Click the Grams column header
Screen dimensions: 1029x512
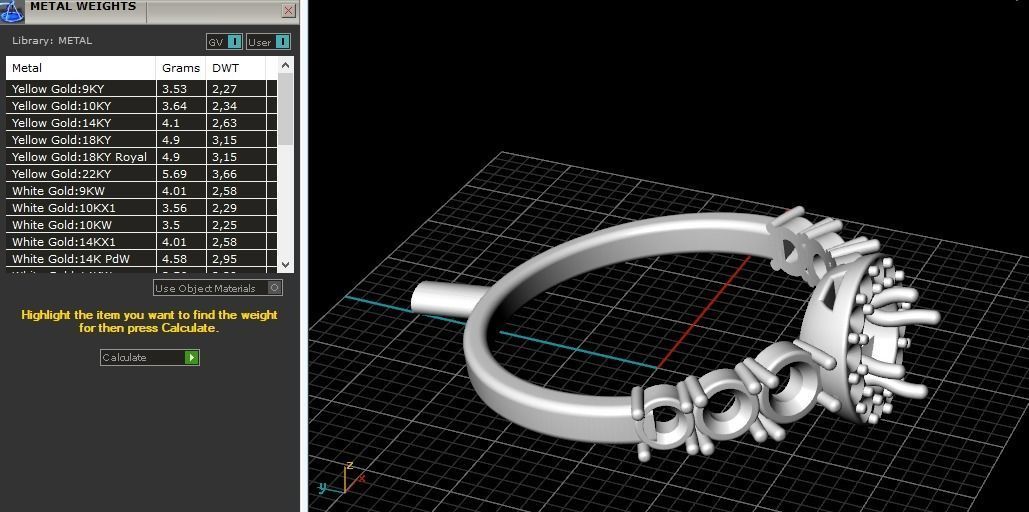click(181, 68)
